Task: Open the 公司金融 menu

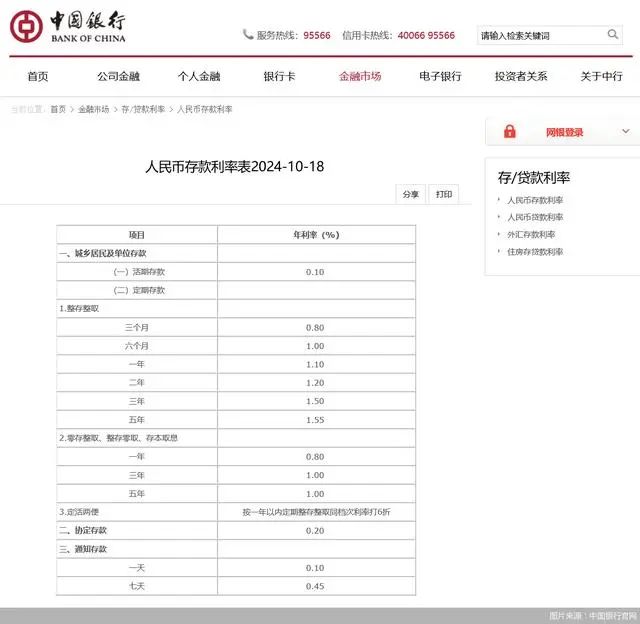Action: pos(118,76)
